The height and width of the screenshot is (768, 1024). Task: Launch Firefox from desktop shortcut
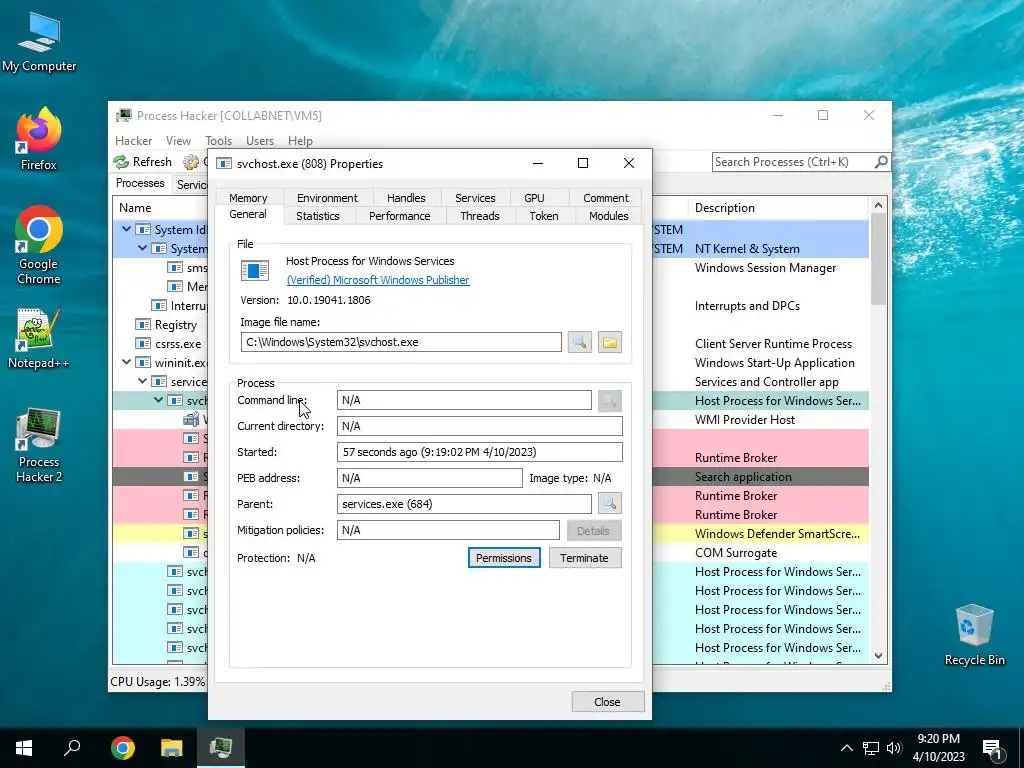39,138
